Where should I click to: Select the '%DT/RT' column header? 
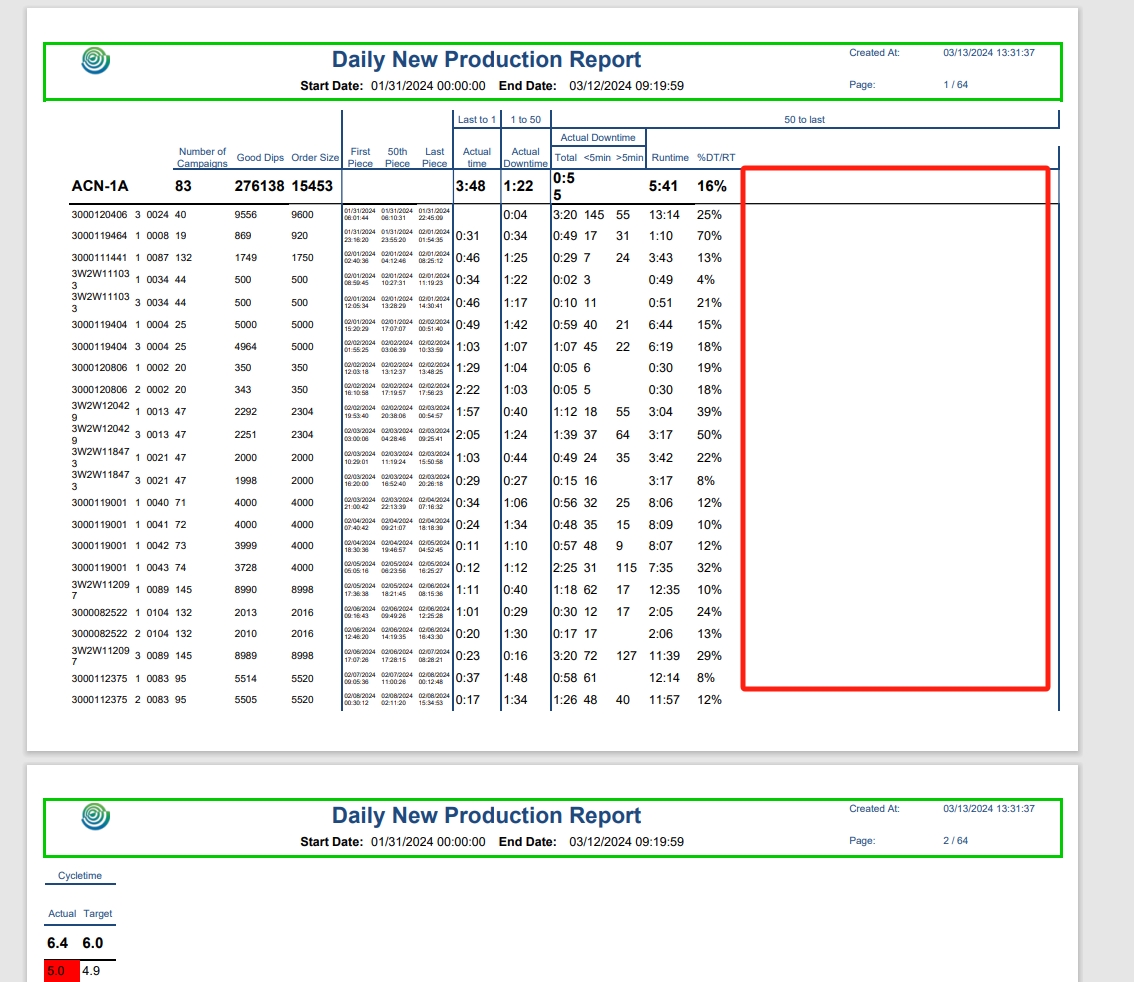click(716, 158)
